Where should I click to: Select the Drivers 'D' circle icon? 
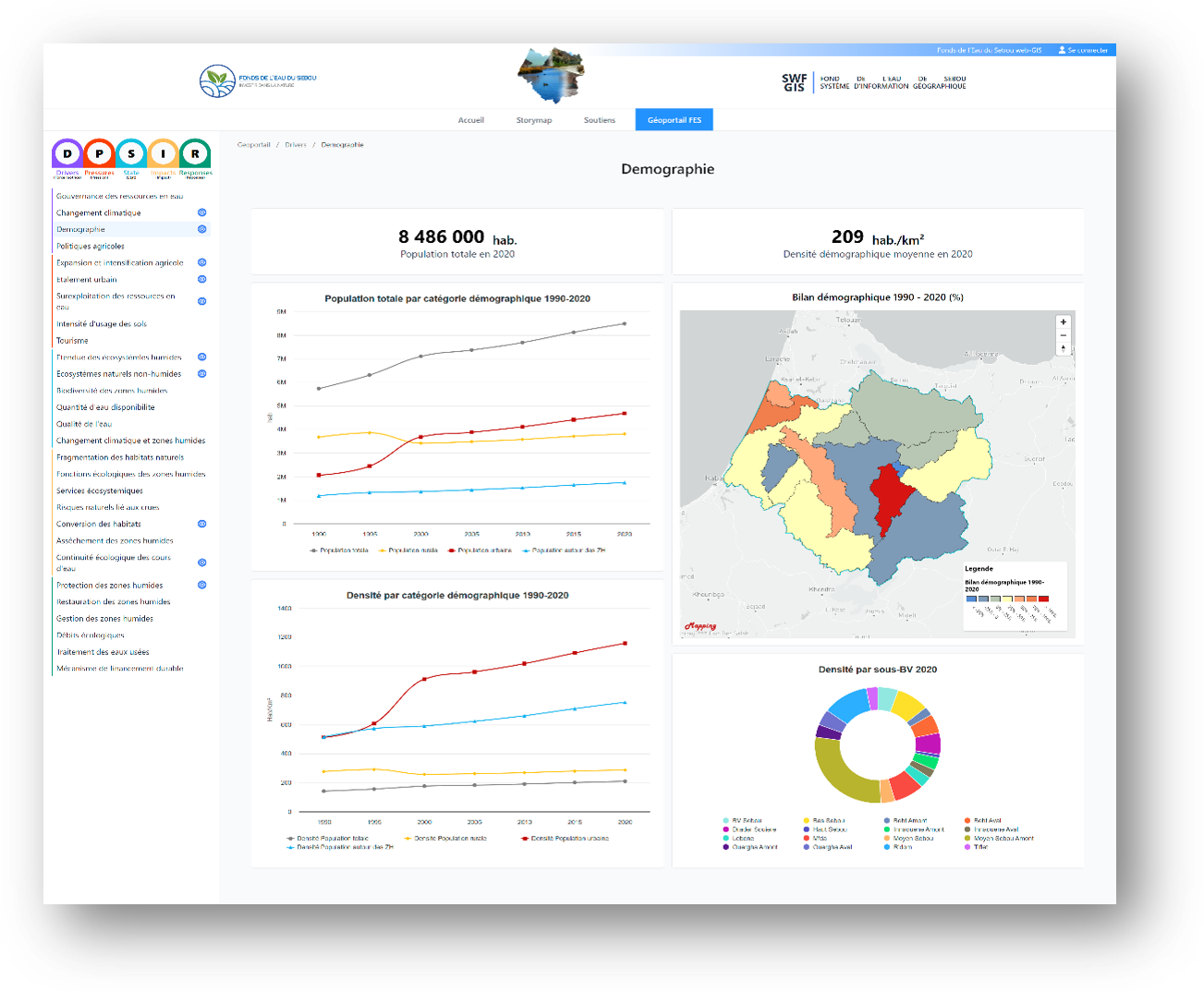(x=67, y=154)
